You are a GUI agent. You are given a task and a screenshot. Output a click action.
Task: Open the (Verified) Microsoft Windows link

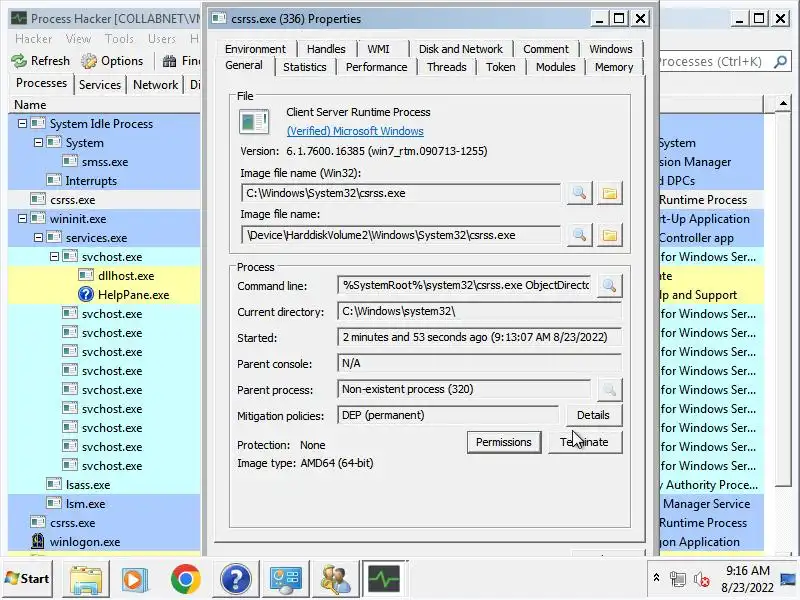pos(355,131)
